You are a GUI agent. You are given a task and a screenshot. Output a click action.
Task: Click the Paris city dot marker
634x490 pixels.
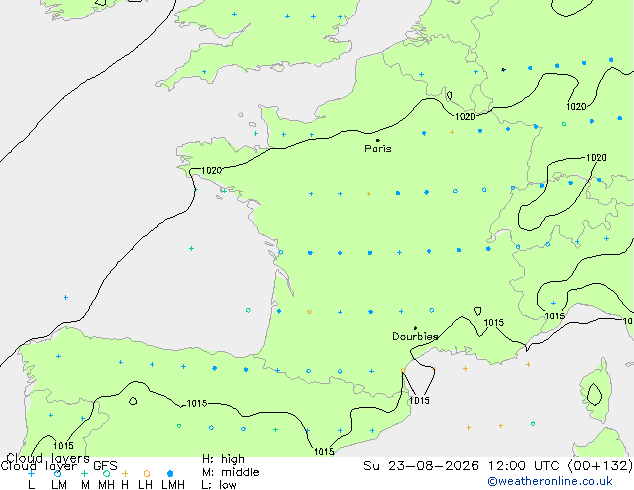tap(378, 140)
